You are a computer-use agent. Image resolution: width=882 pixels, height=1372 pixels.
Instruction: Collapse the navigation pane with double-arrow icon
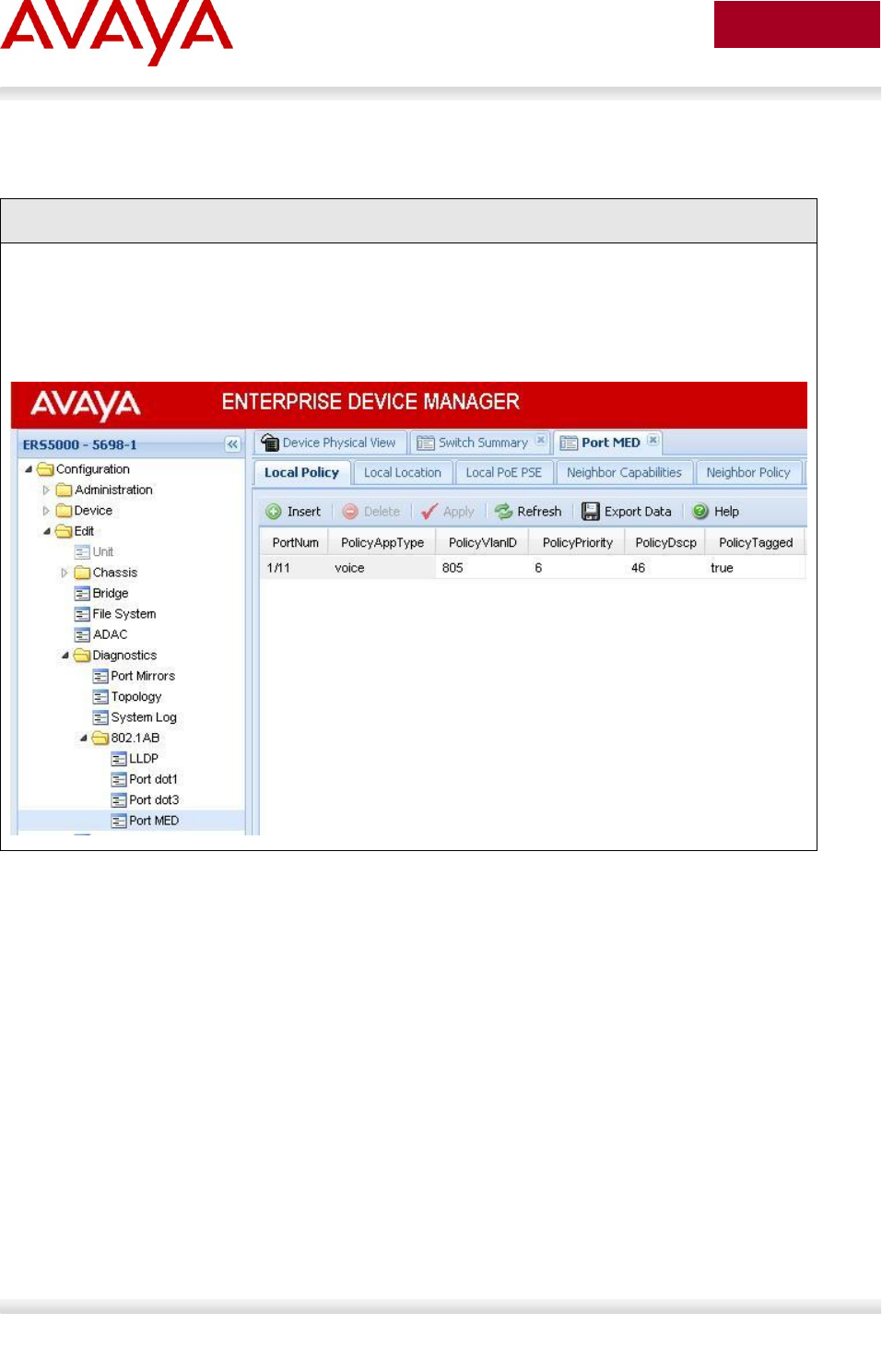(233, 444)
